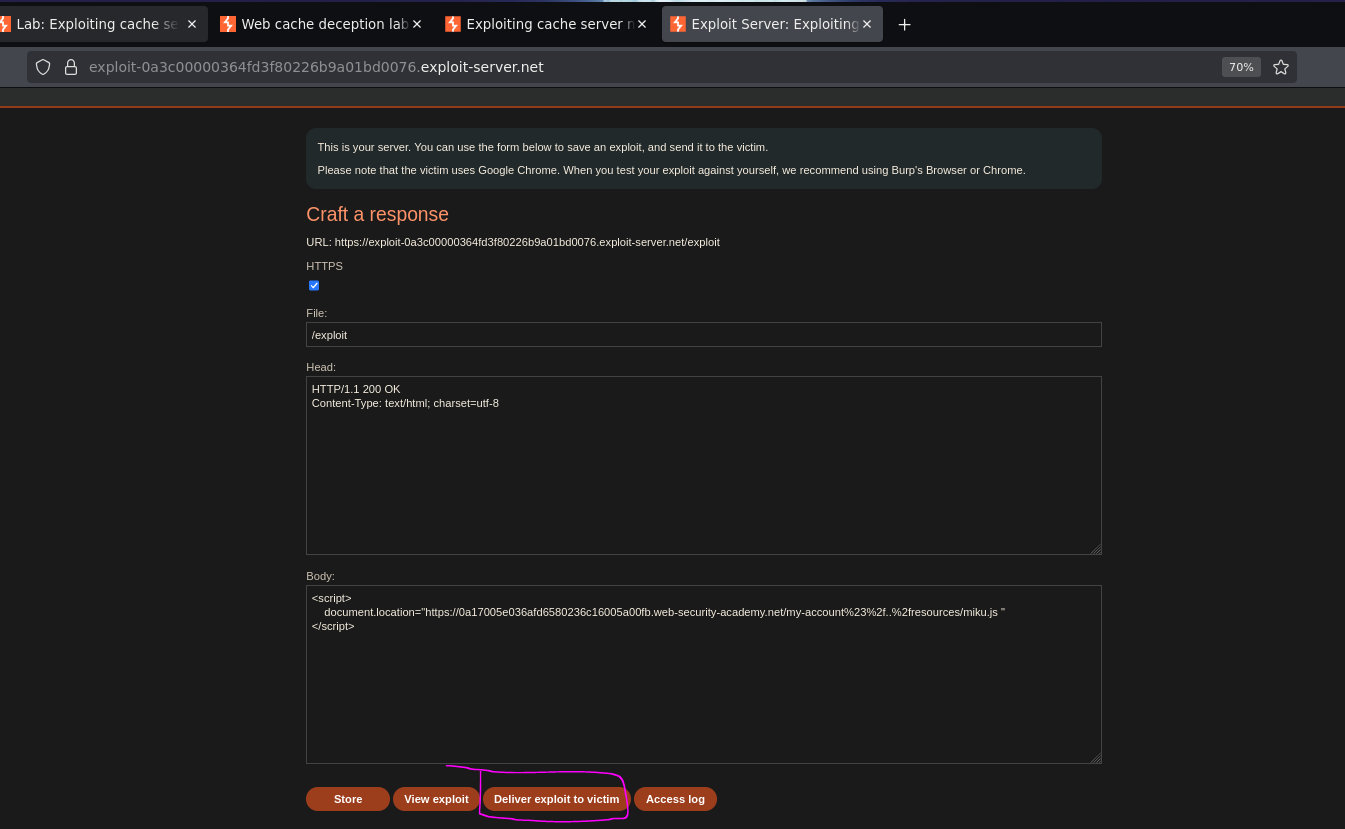Click the Store button
Screen dimensions: 1345x829
[x=348, y=799]
